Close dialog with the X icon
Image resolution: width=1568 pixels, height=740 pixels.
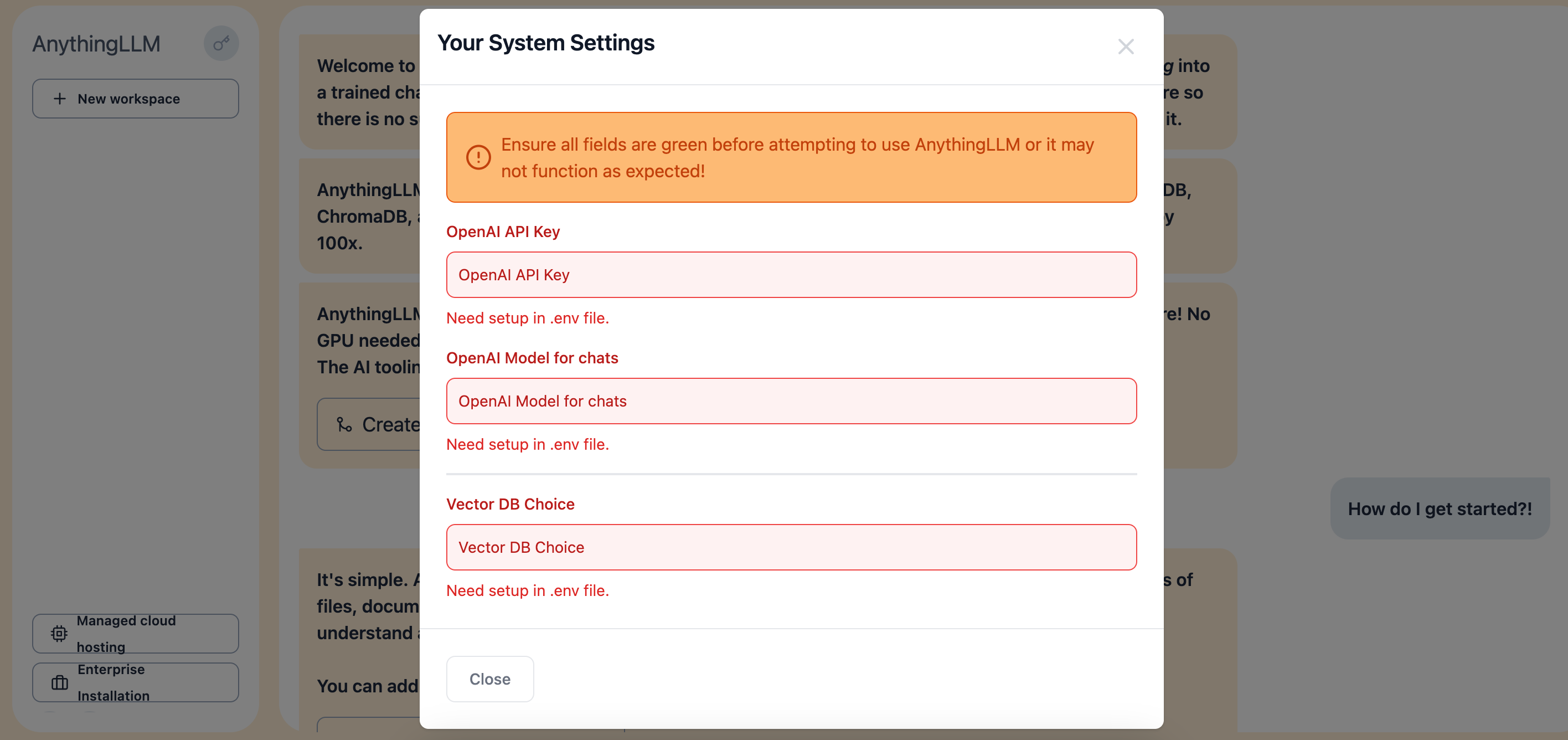pos(1126,47)
